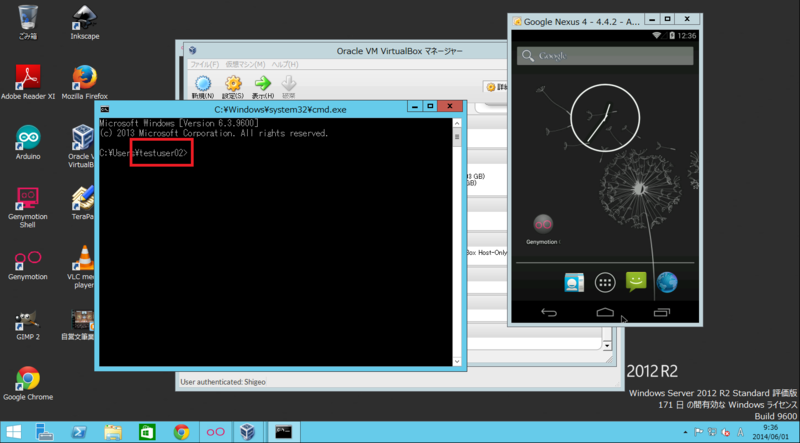Switch to cmd.exe taskbar button
Image resolution: width=800 pixels, height=443 pixels.
tap(284, 432)
